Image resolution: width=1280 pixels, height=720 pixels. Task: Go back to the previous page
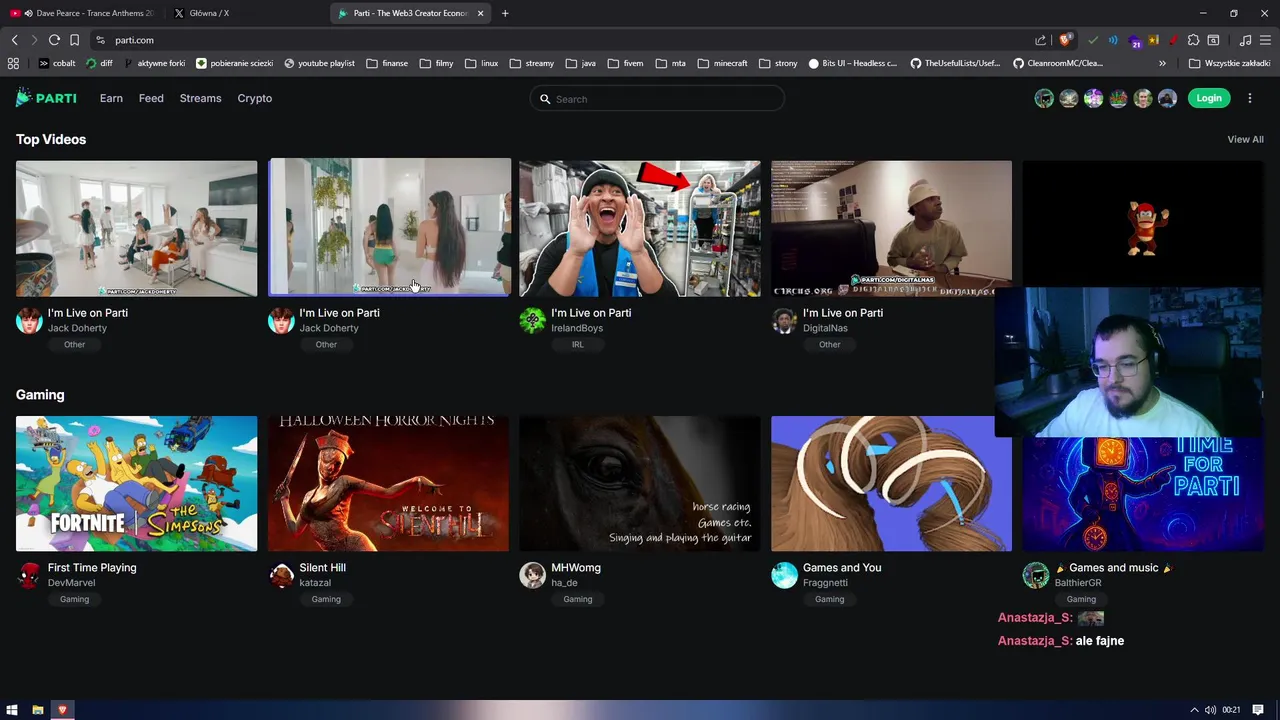tap(14, 40)
